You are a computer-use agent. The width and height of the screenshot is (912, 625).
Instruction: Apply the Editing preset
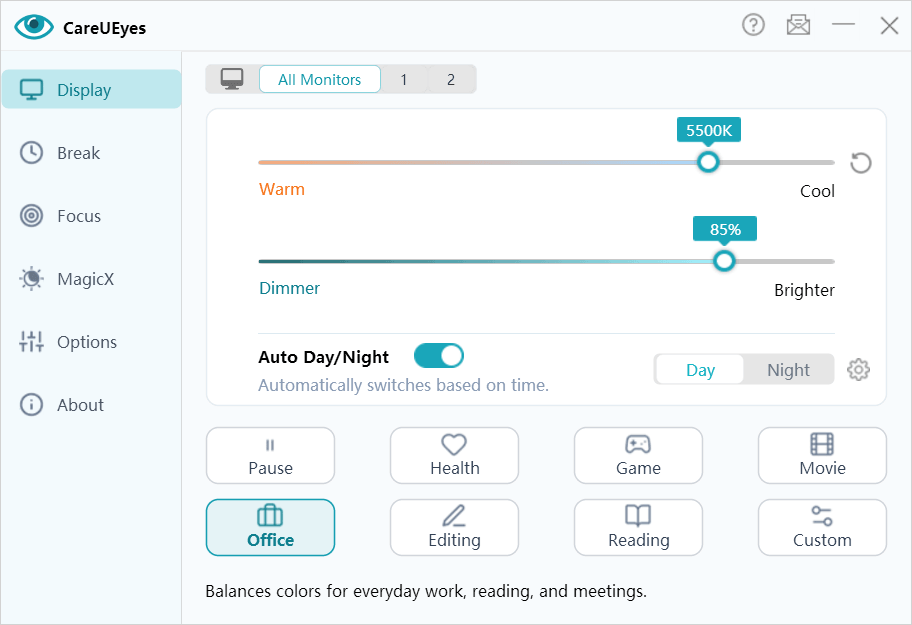(x=454, y=527)
